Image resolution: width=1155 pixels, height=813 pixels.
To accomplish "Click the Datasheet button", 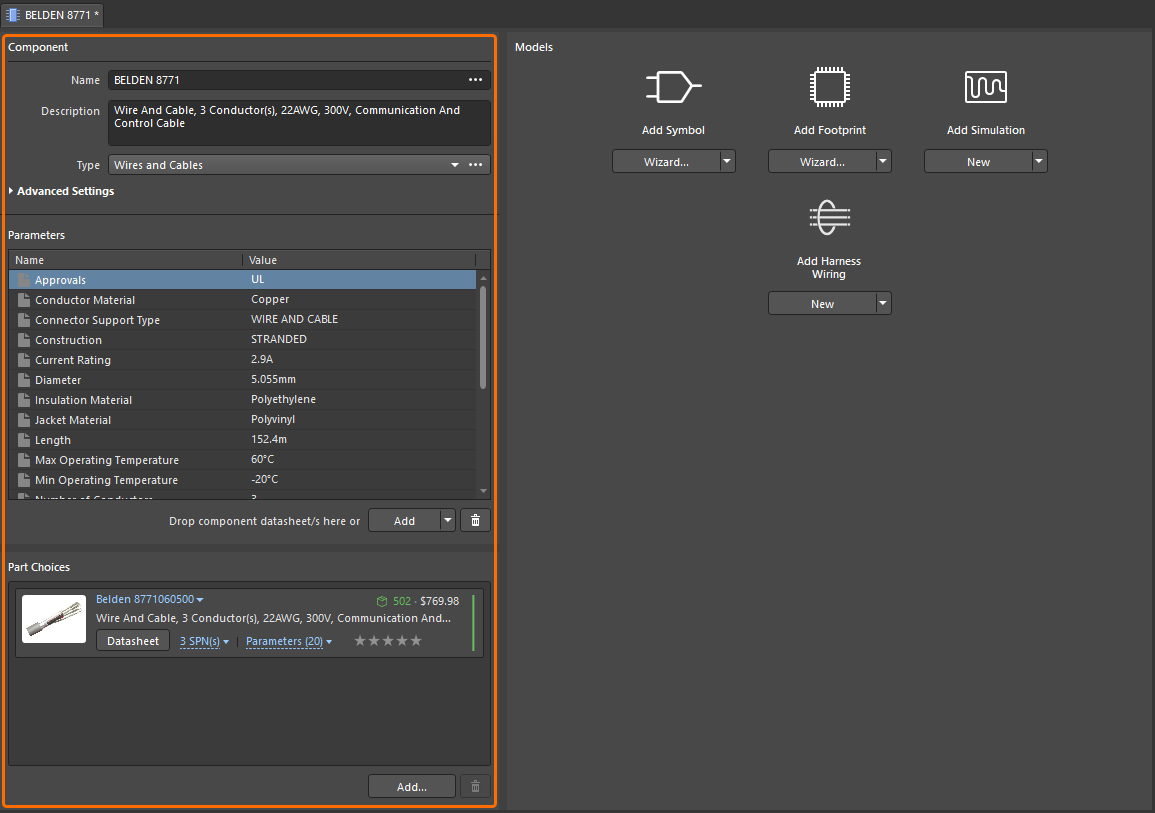I will 132,641.
